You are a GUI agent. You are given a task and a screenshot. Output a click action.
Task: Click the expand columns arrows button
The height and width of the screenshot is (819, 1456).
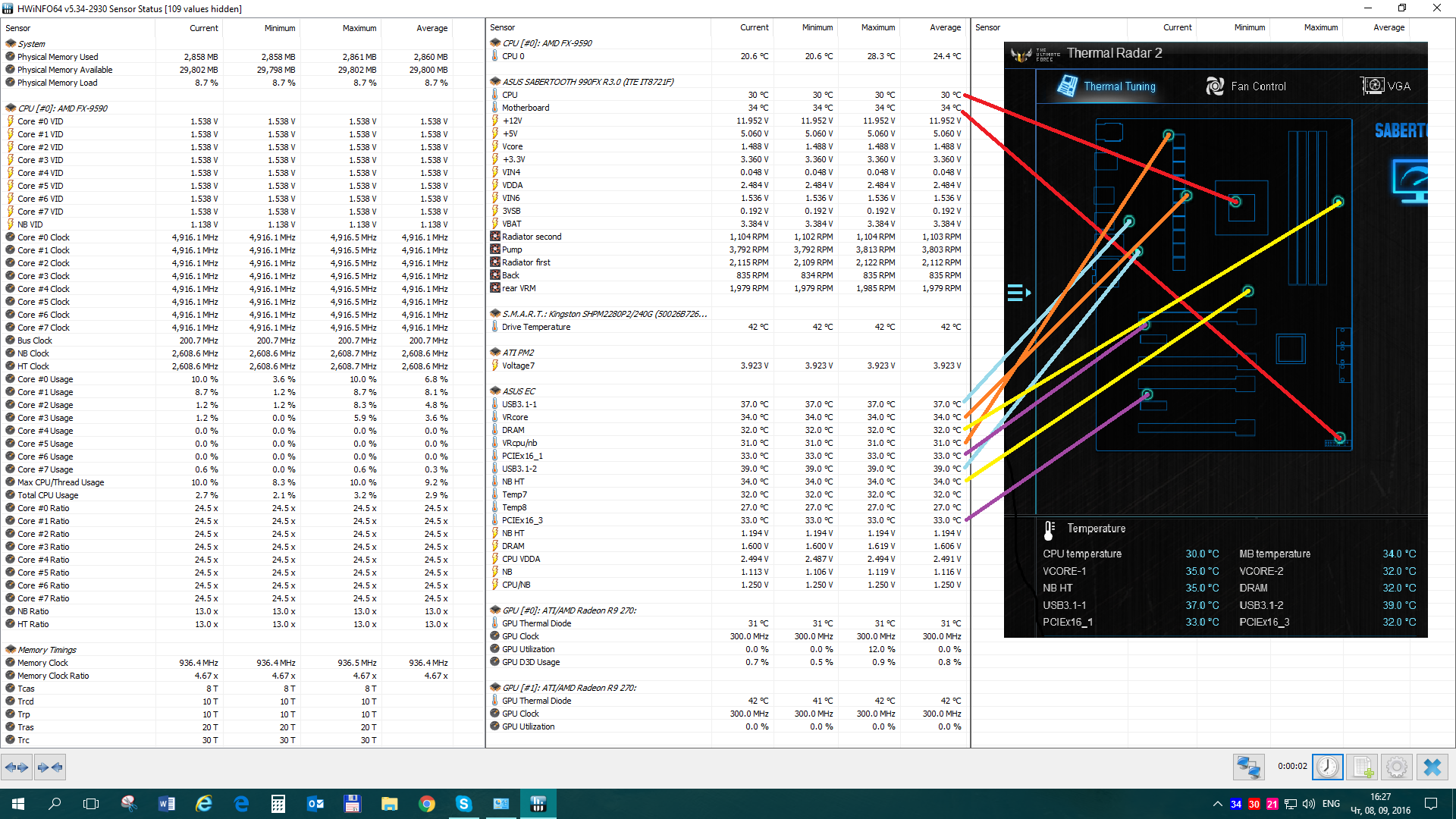point(17,767)
